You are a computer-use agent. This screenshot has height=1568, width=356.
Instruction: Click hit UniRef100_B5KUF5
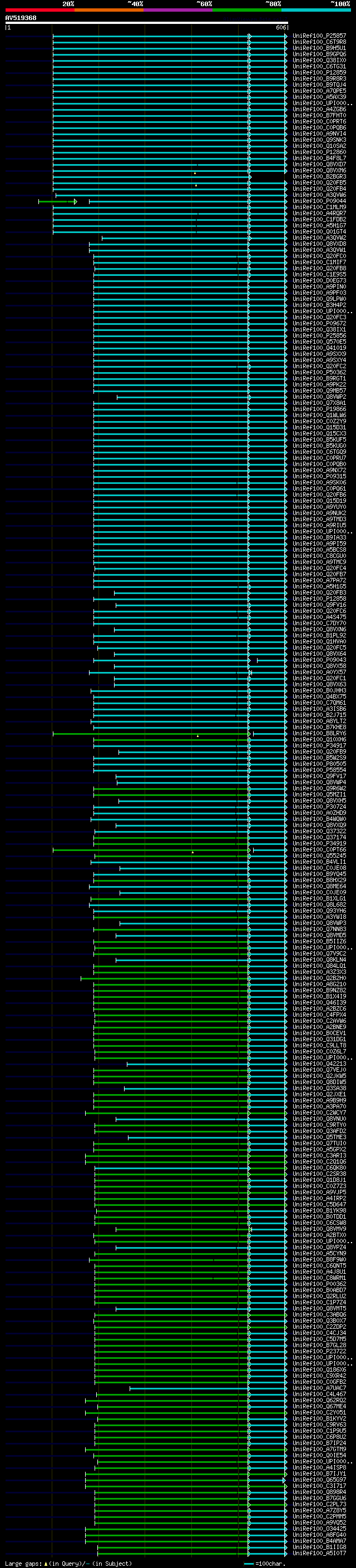click(319, 439)
